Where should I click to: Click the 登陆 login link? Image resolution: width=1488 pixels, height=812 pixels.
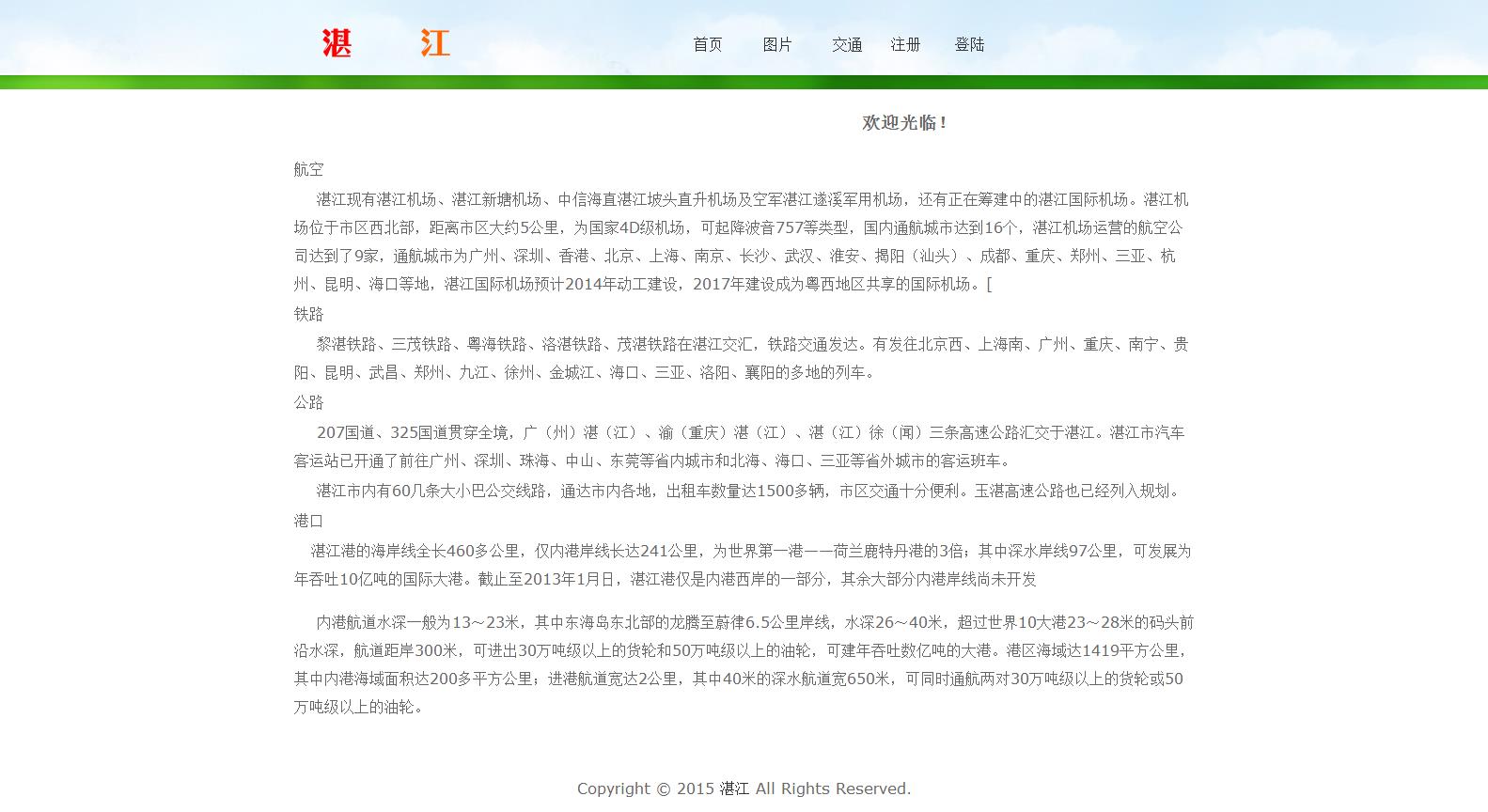point(969,44)
